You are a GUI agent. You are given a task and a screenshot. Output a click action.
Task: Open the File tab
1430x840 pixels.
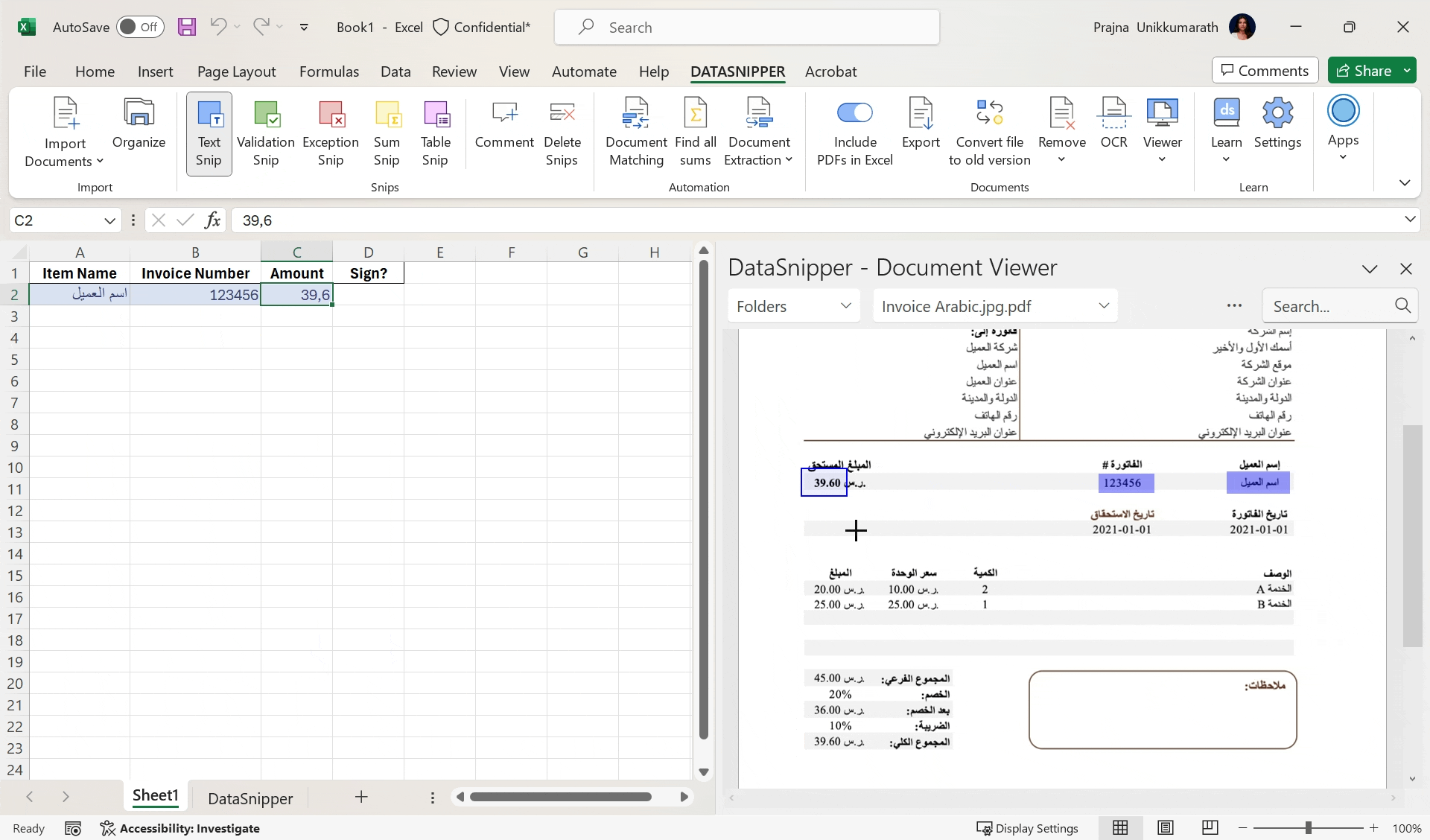pos(35,71)
